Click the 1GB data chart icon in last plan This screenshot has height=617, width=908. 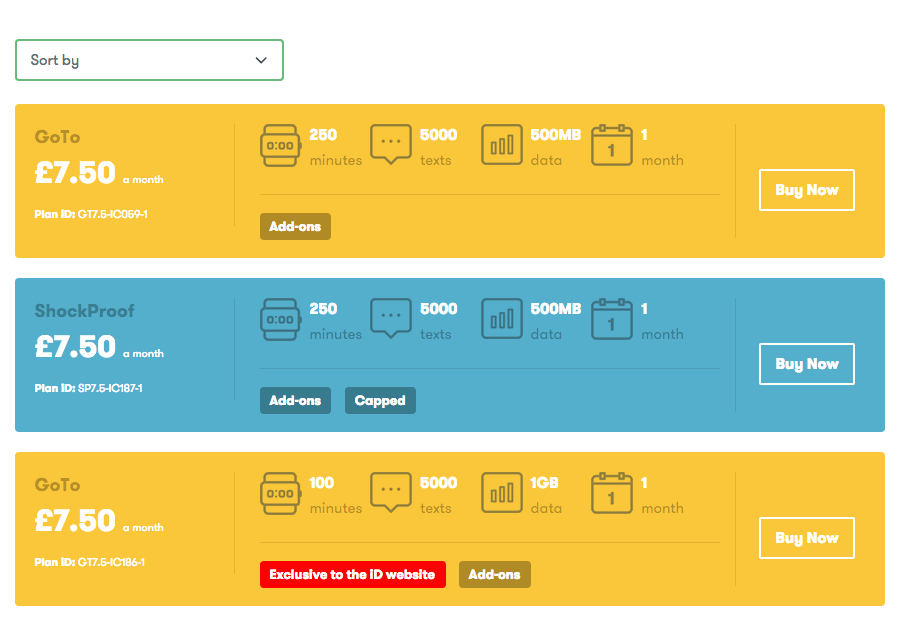[x=501, y=493]
